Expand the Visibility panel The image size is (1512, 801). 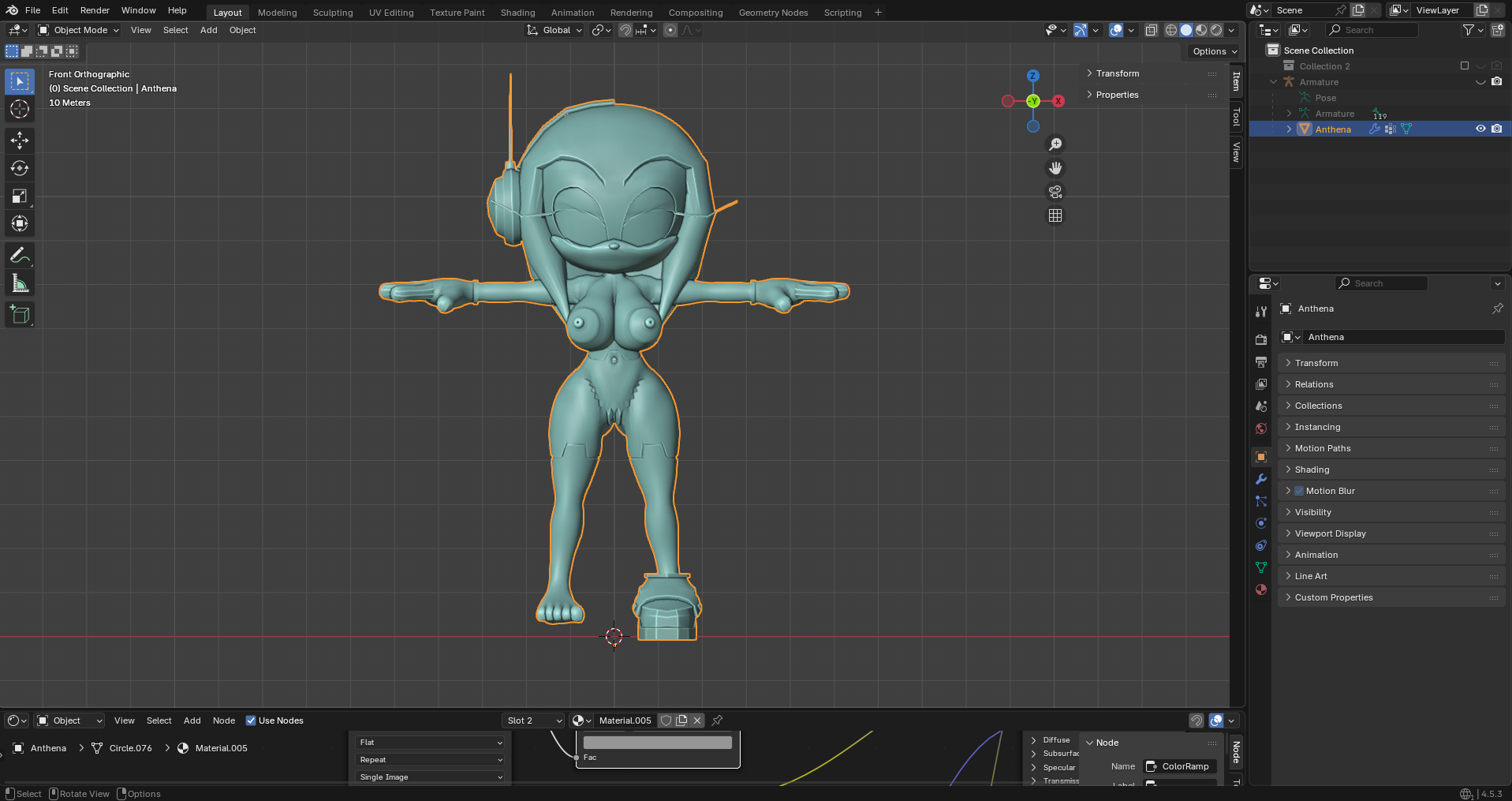tap(1391, 512)
